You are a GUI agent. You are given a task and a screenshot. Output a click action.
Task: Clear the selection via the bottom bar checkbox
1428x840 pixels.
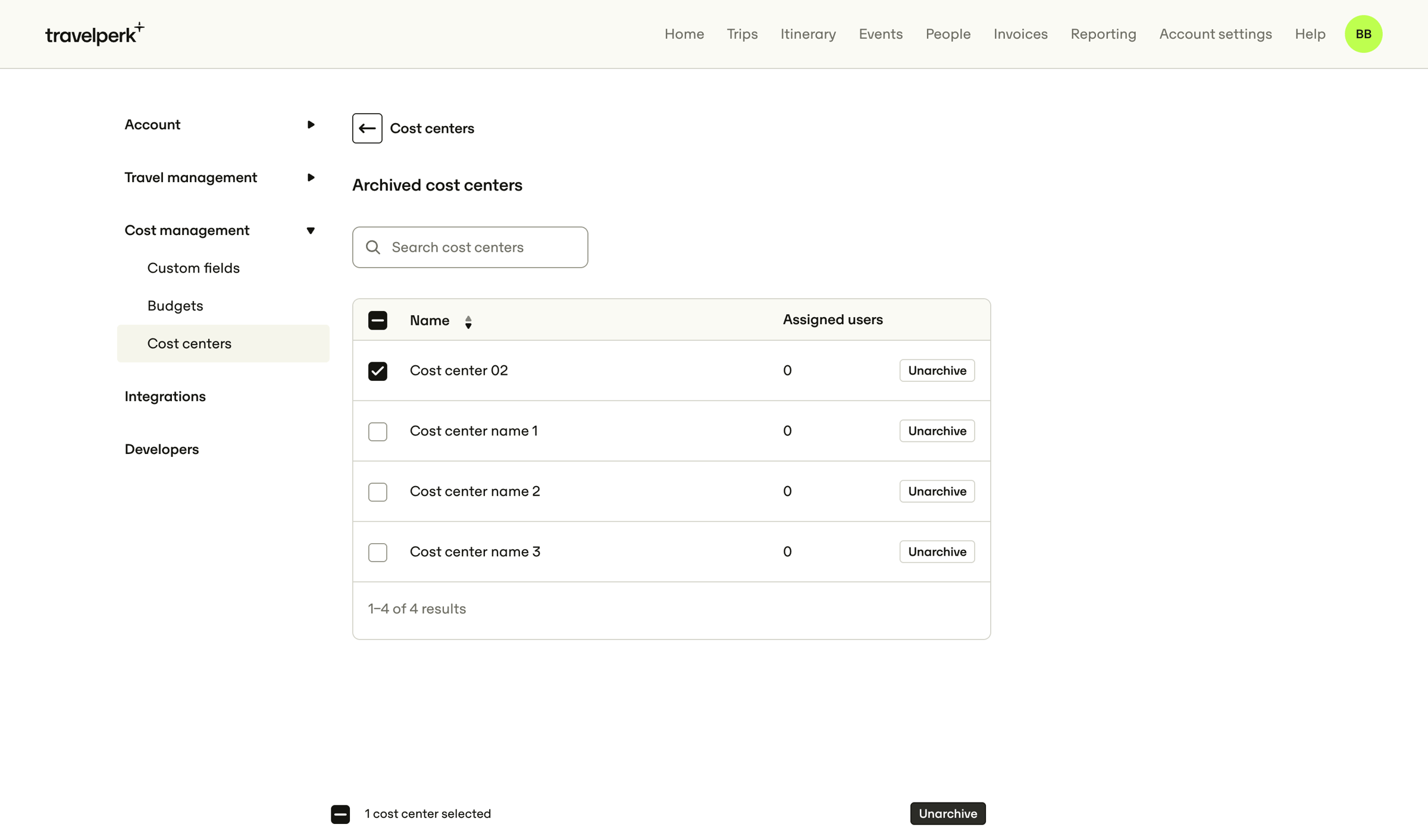tap(340, 814)
